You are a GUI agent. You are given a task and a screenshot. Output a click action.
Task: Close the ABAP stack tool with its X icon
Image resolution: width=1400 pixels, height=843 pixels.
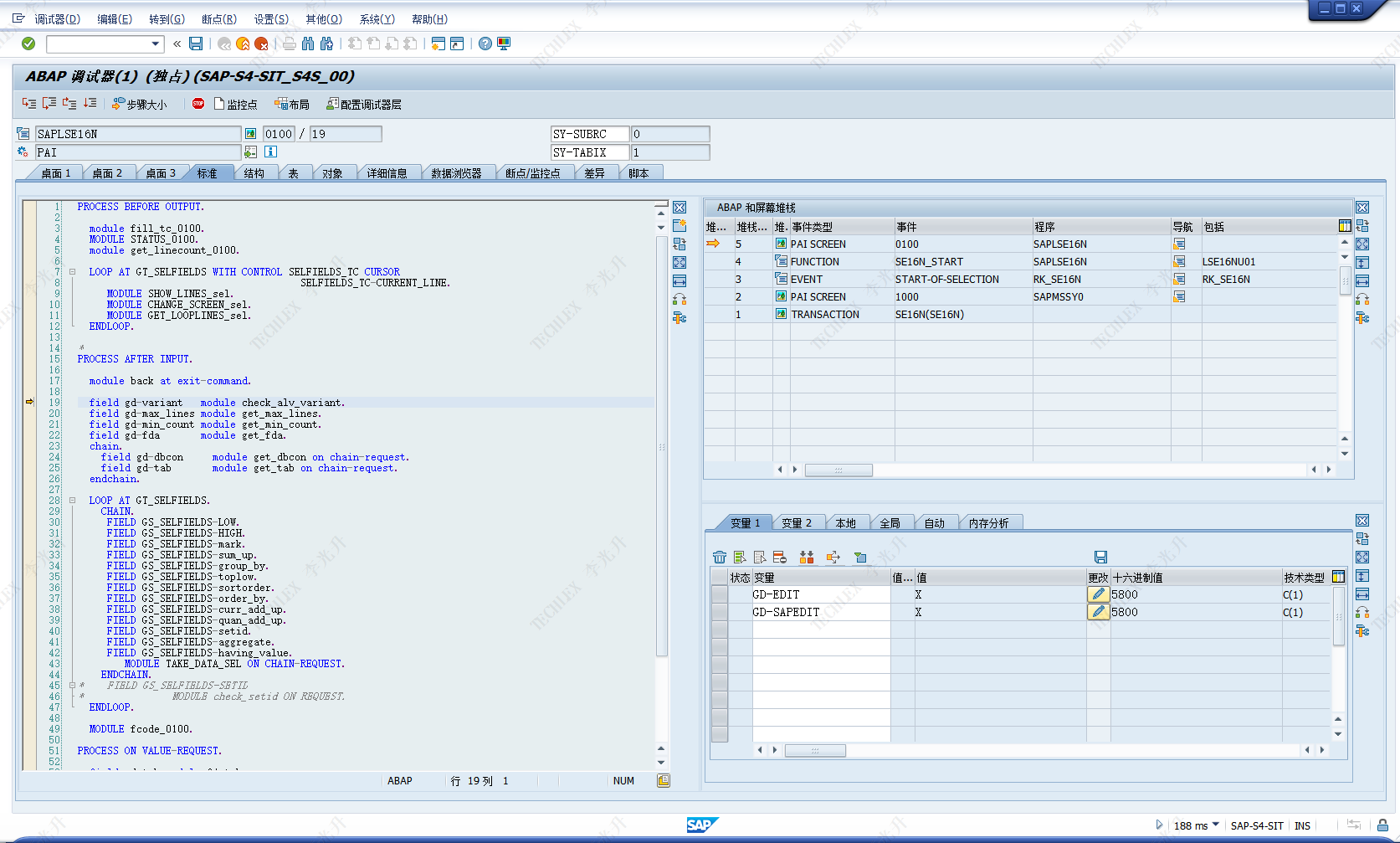pyautogui.click(x=1362, y=208)
